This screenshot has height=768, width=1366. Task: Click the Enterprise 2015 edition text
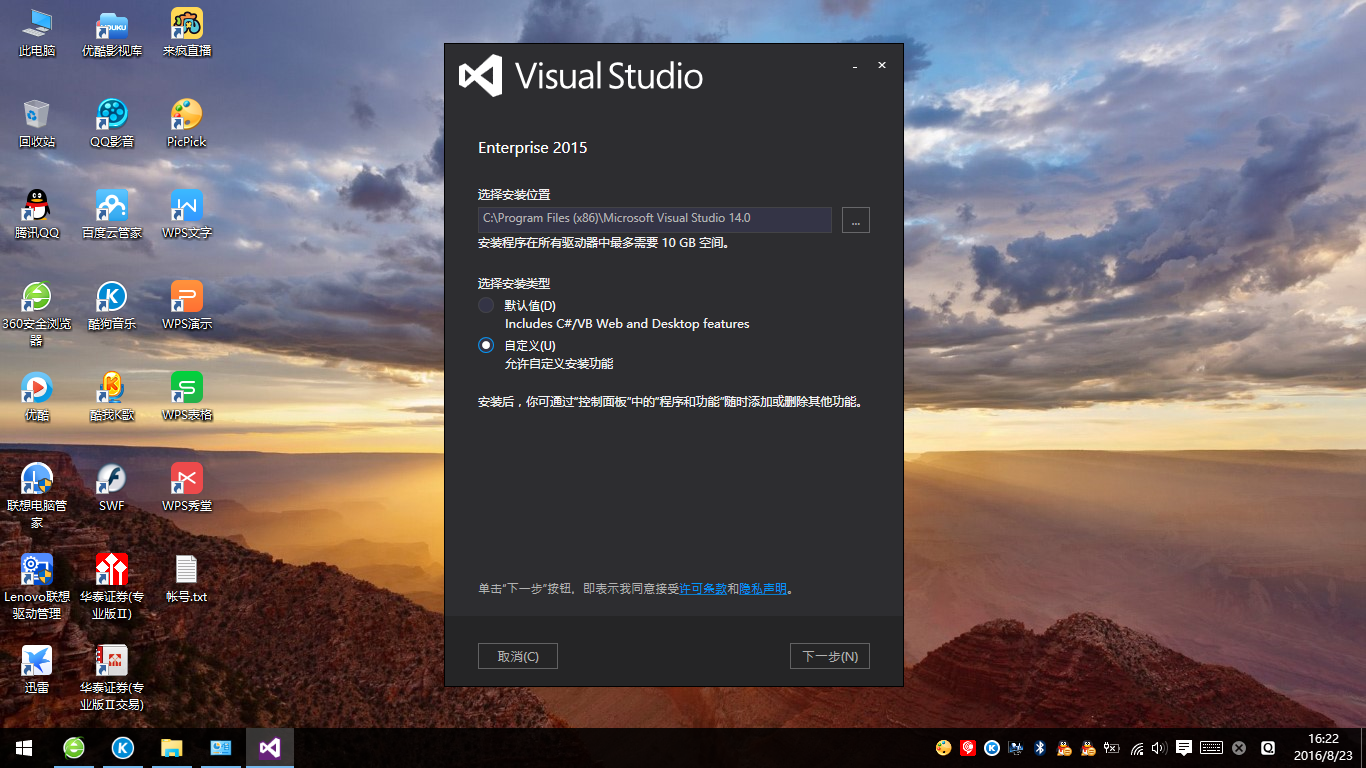(x=533, y=148)
